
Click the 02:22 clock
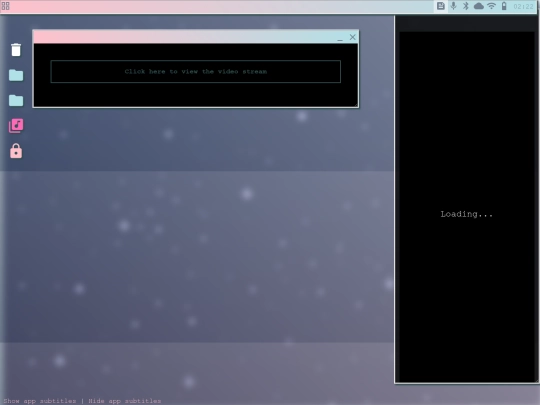(x=523, y=6)
